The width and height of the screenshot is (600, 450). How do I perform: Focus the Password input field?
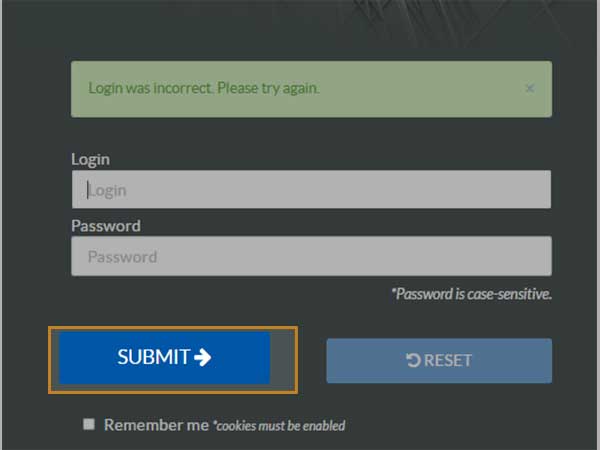311,256
